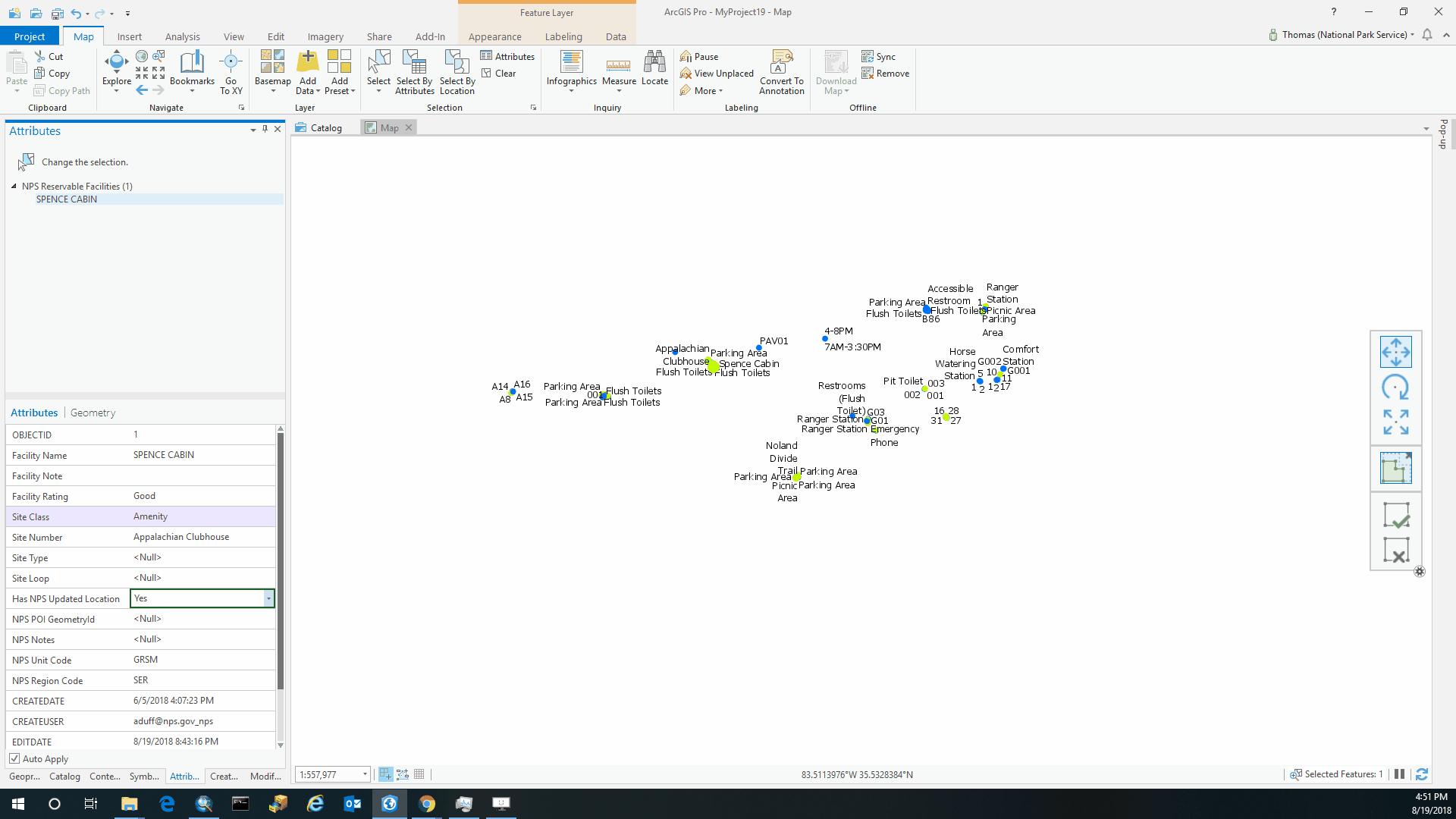Click rotate tool in map edit toolbar
1456x819 pixels.
tap(1395, 388)
